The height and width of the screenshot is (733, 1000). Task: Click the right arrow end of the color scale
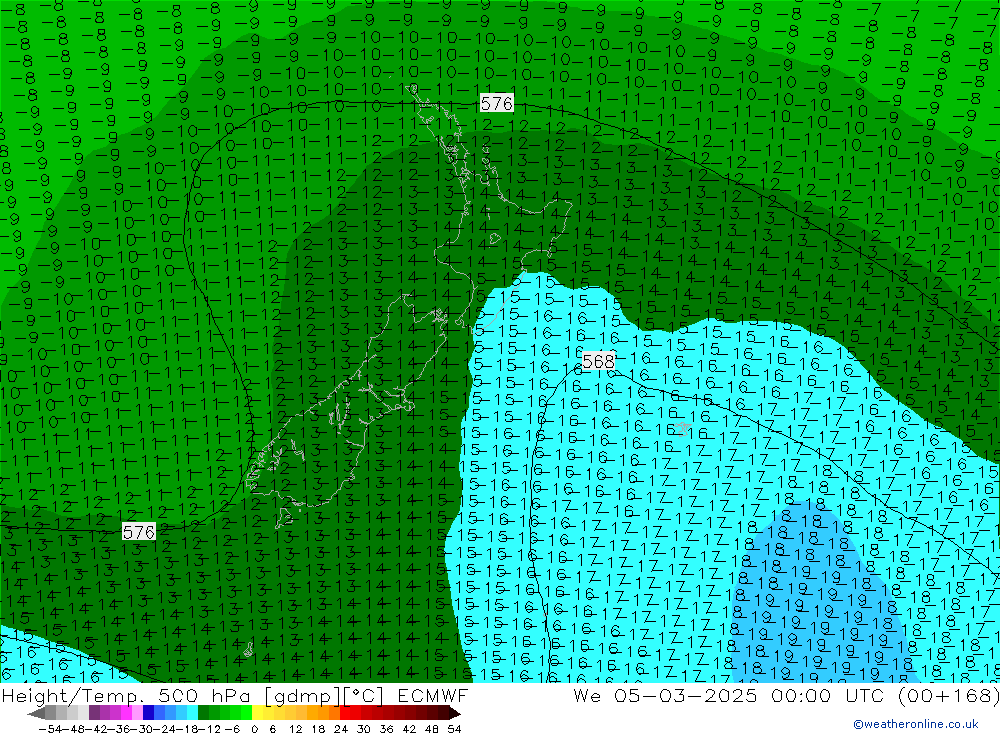tap(454, 713)
